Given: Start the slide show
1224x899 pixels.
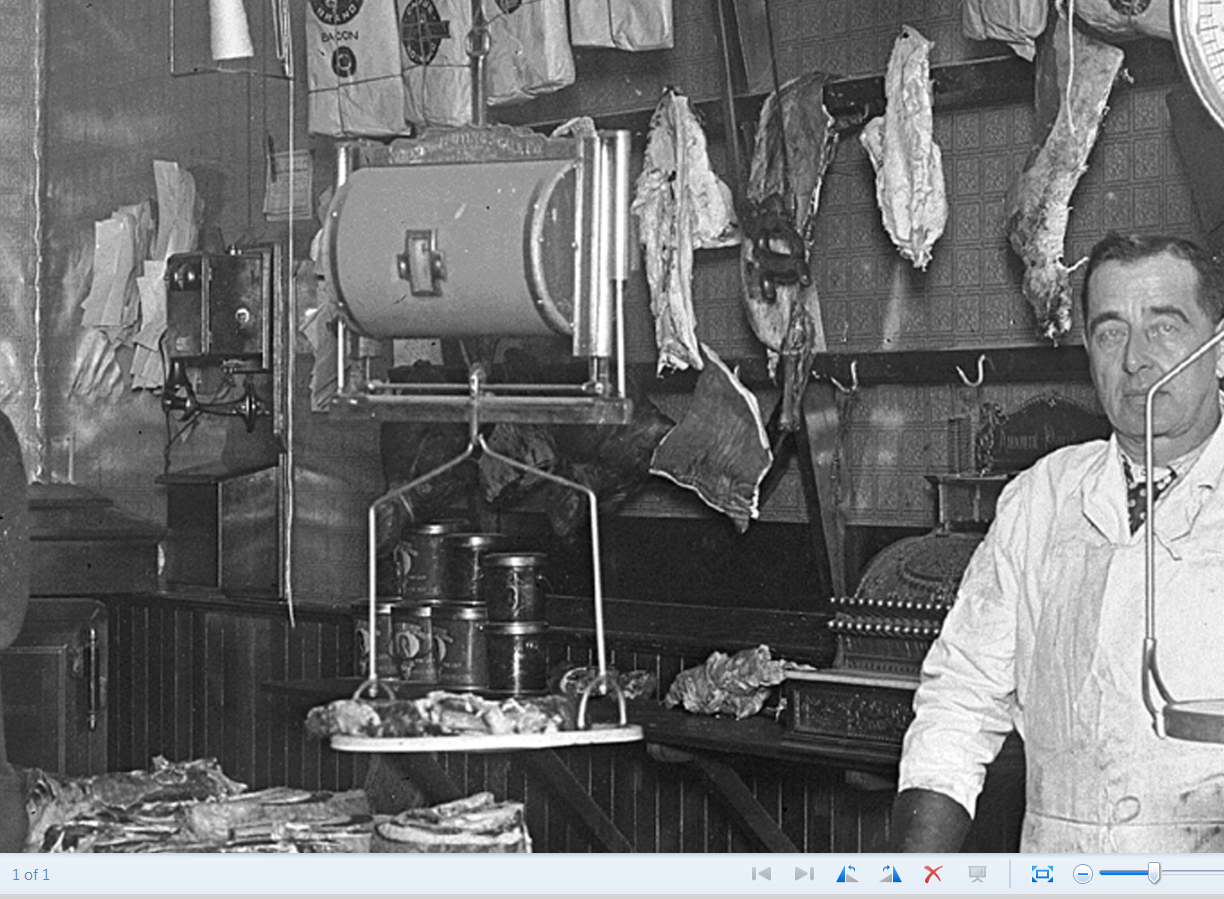Looking at the screenshot, I should pyautogui.click(x=978, y=874).
